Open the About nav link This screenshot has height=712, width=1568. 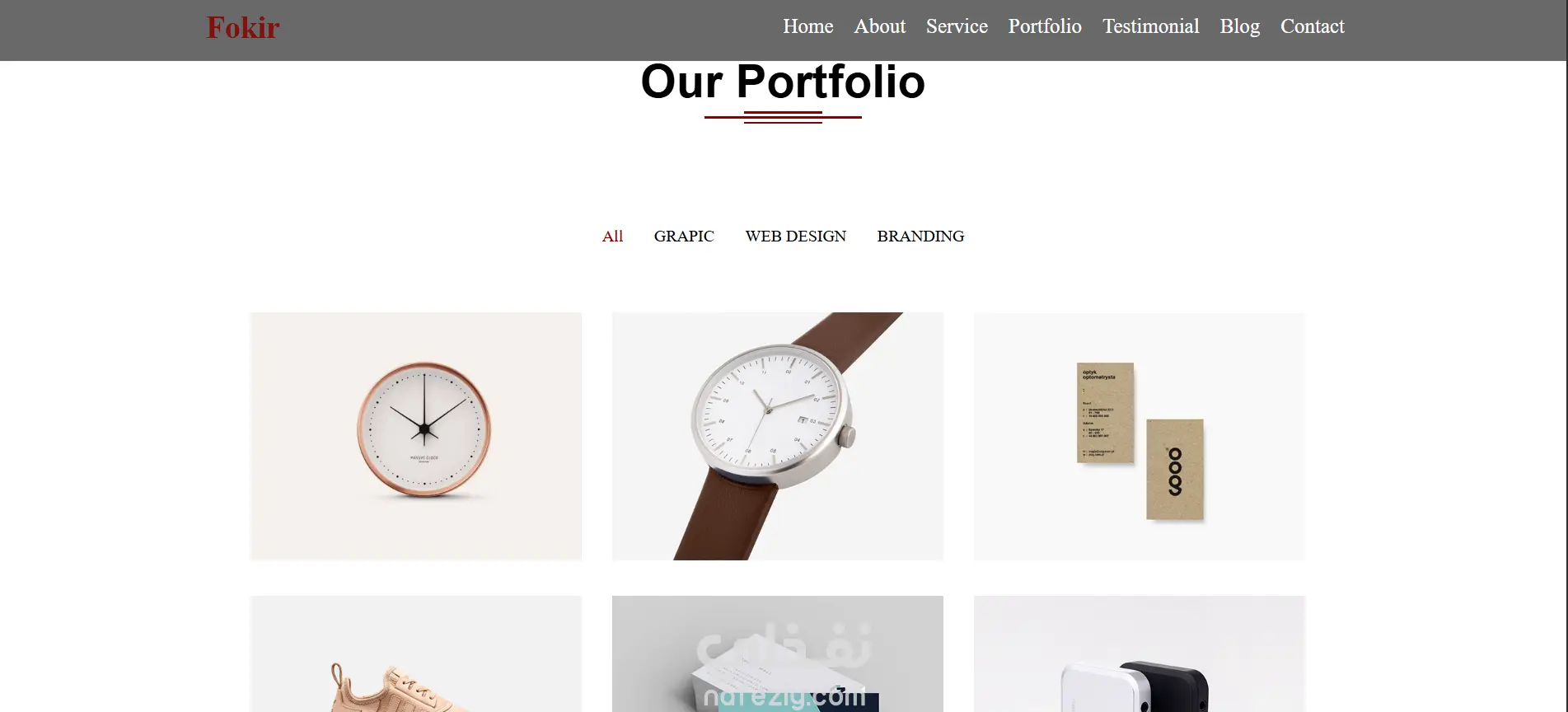coord(879,26)
